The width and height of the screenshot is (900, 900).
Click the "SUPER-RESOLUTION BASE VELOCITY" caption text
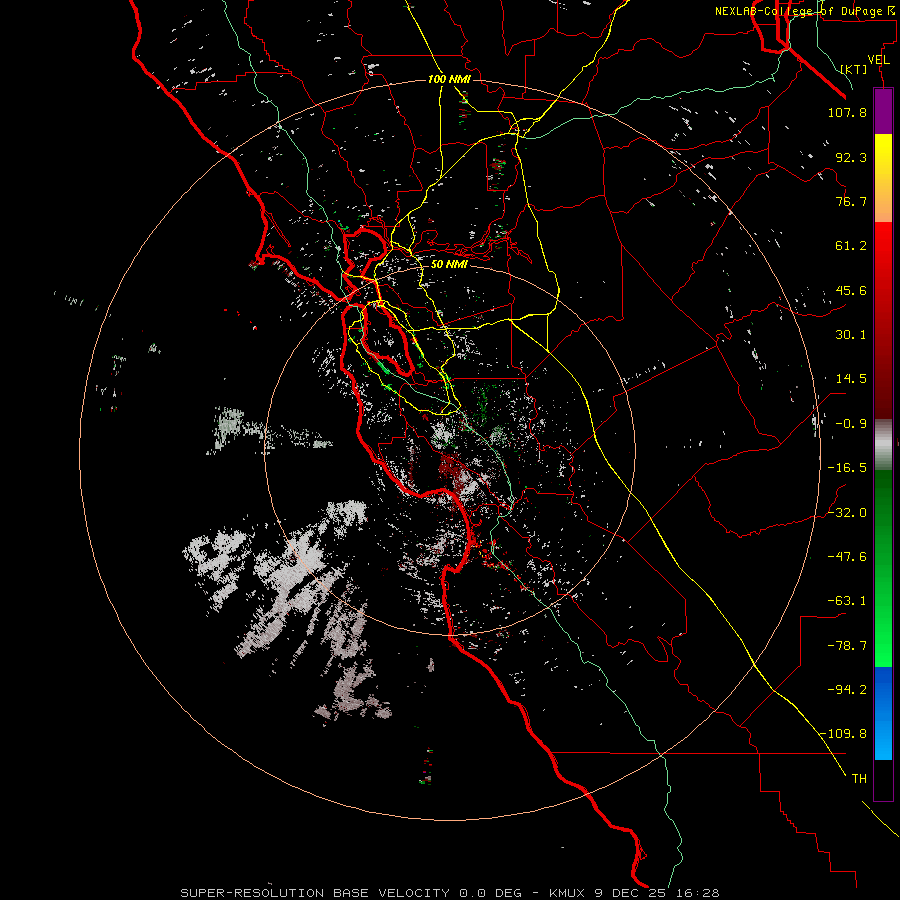click(315, 893)
